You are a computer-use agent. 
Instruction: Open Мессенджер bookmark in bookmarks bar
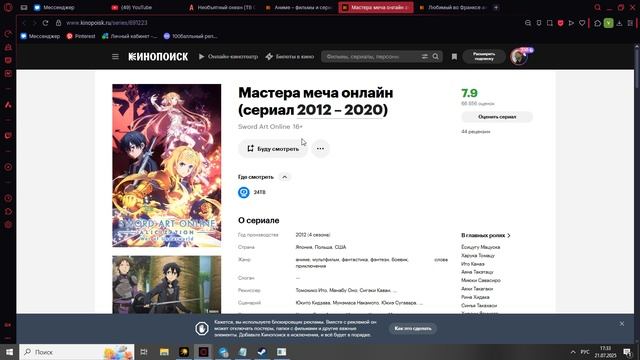point(40,36)
